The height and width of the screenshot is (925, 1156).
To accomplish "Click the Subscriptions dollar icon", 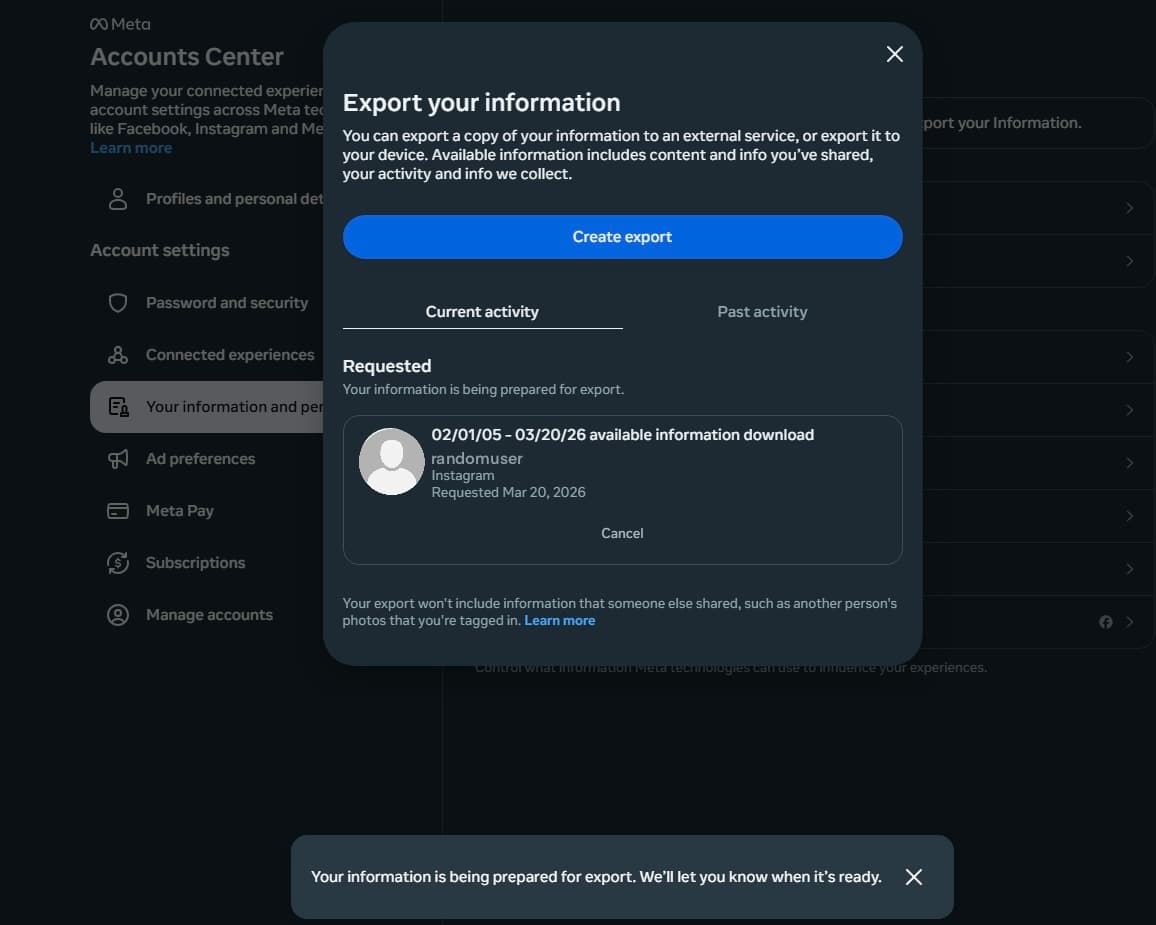I will pyautogui.click(x=118, y=562).
